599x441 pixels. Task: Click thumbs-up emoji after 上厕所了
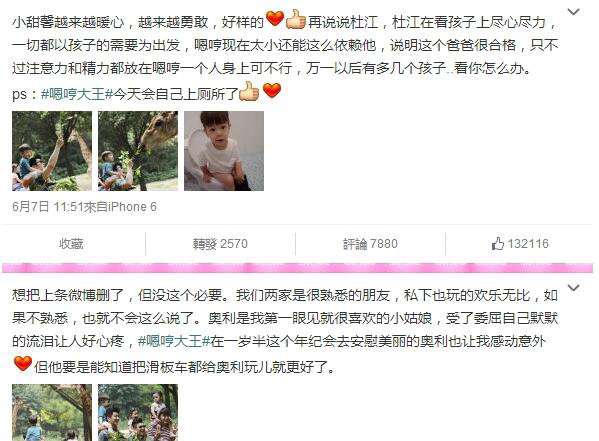[x=249, y=91]
